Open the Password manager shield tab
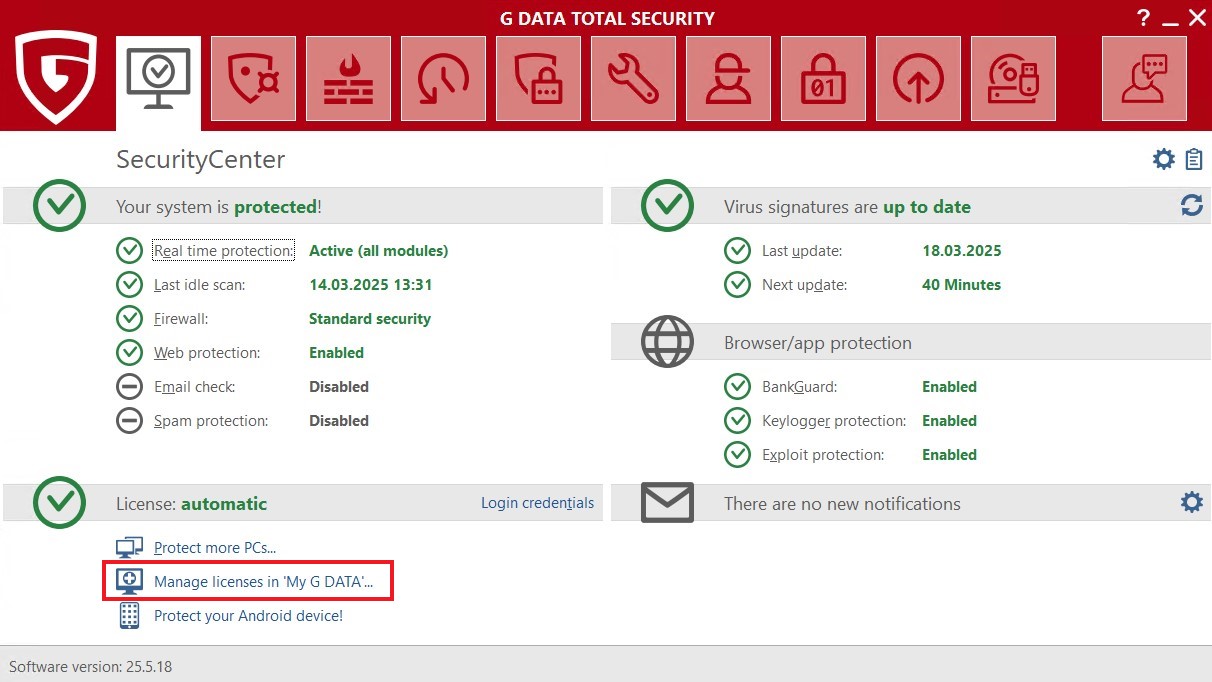 538,79
